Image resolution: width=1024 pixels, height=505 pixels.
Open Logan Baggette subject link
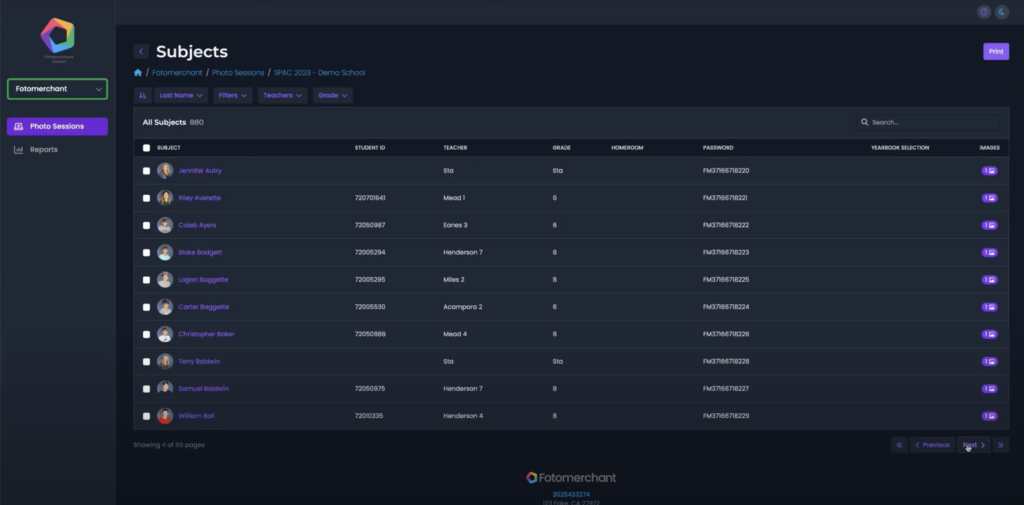203,280
